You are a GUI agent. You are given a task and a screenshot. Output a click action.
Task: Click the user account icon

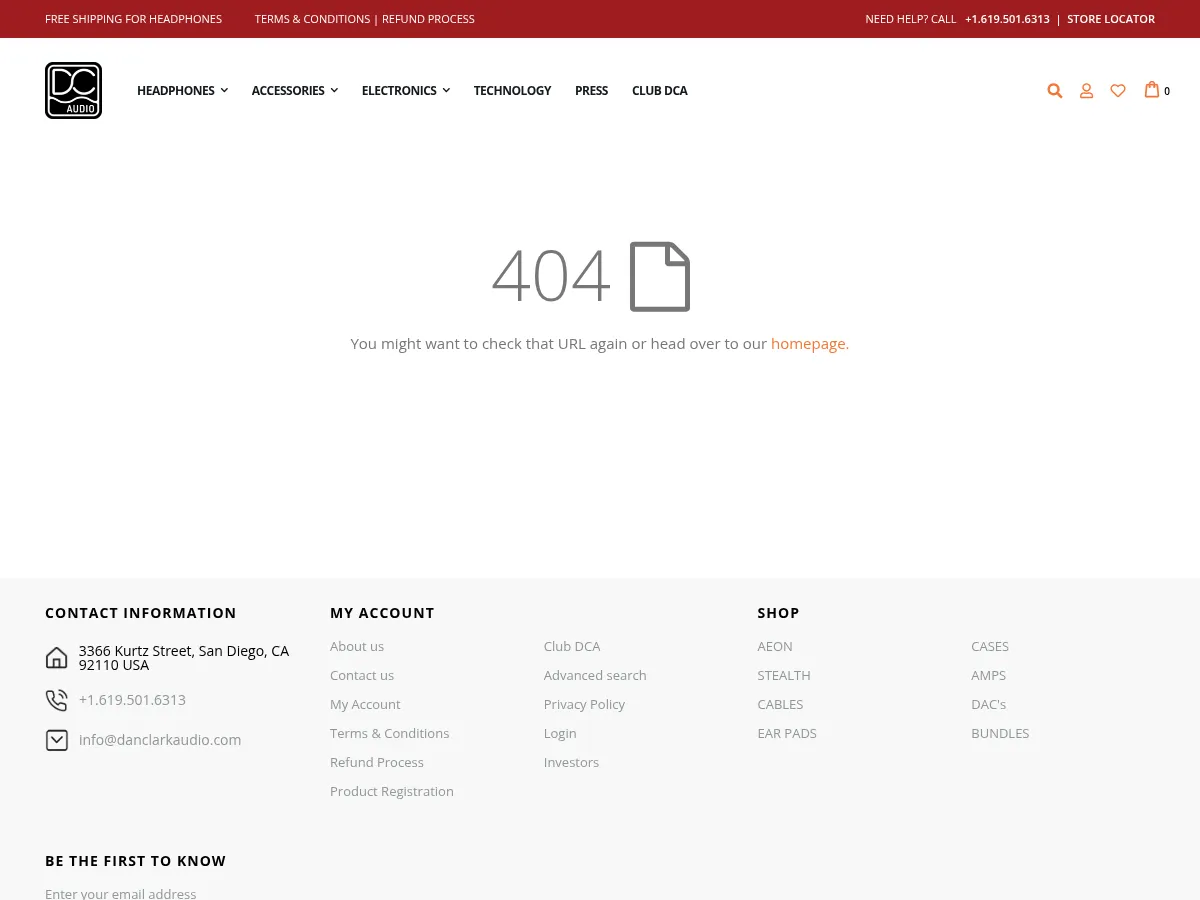[x=1086, y=91]
